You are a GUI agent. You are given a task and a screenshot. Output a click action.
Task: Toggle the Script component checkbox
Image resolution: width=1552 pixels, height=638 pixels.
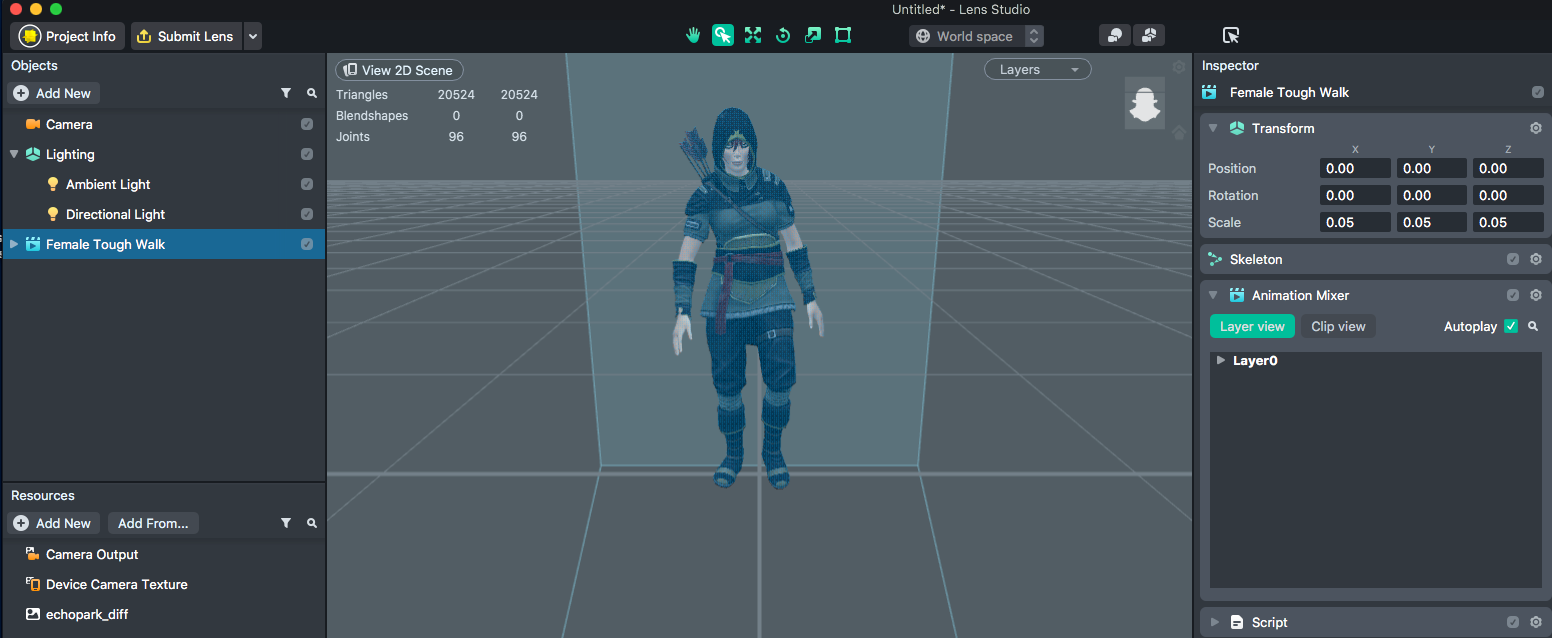click(x=1513, y=622)
